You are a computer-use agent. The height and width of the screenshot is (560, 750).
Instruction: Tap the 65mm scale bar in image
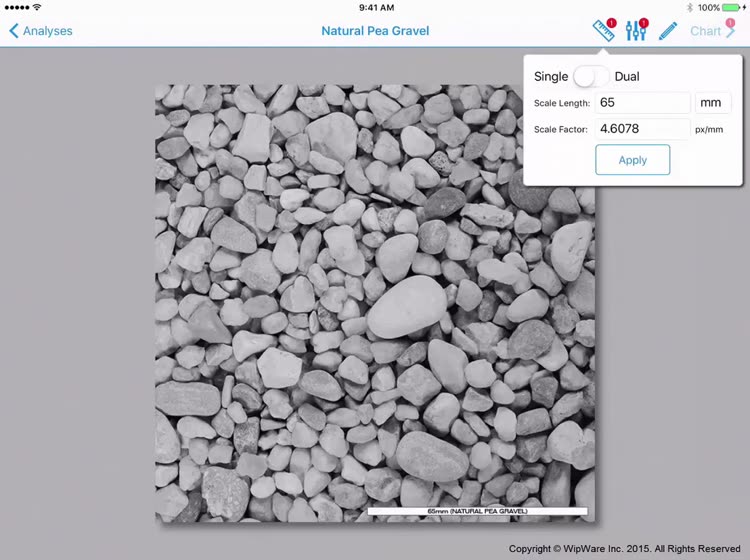click(477, 511)
